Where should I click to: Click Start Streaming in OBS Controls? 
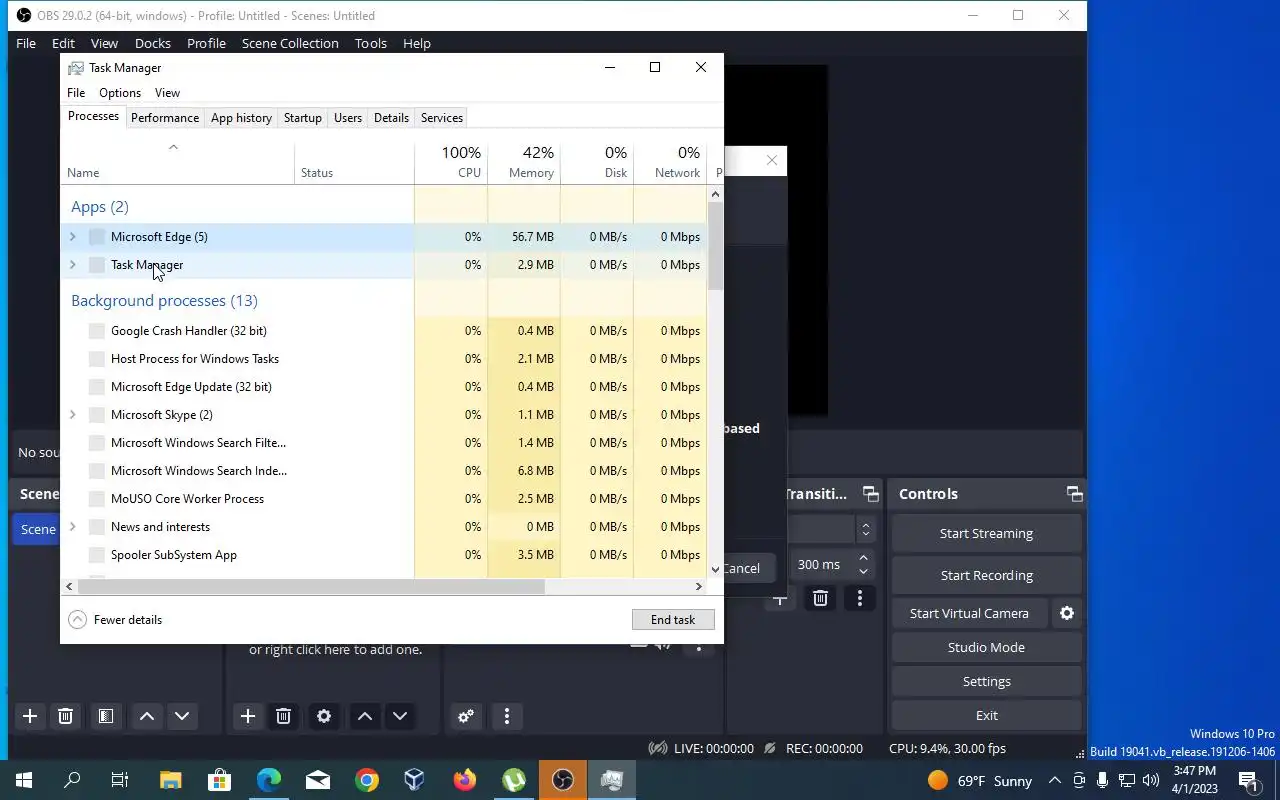click(986, 534)
